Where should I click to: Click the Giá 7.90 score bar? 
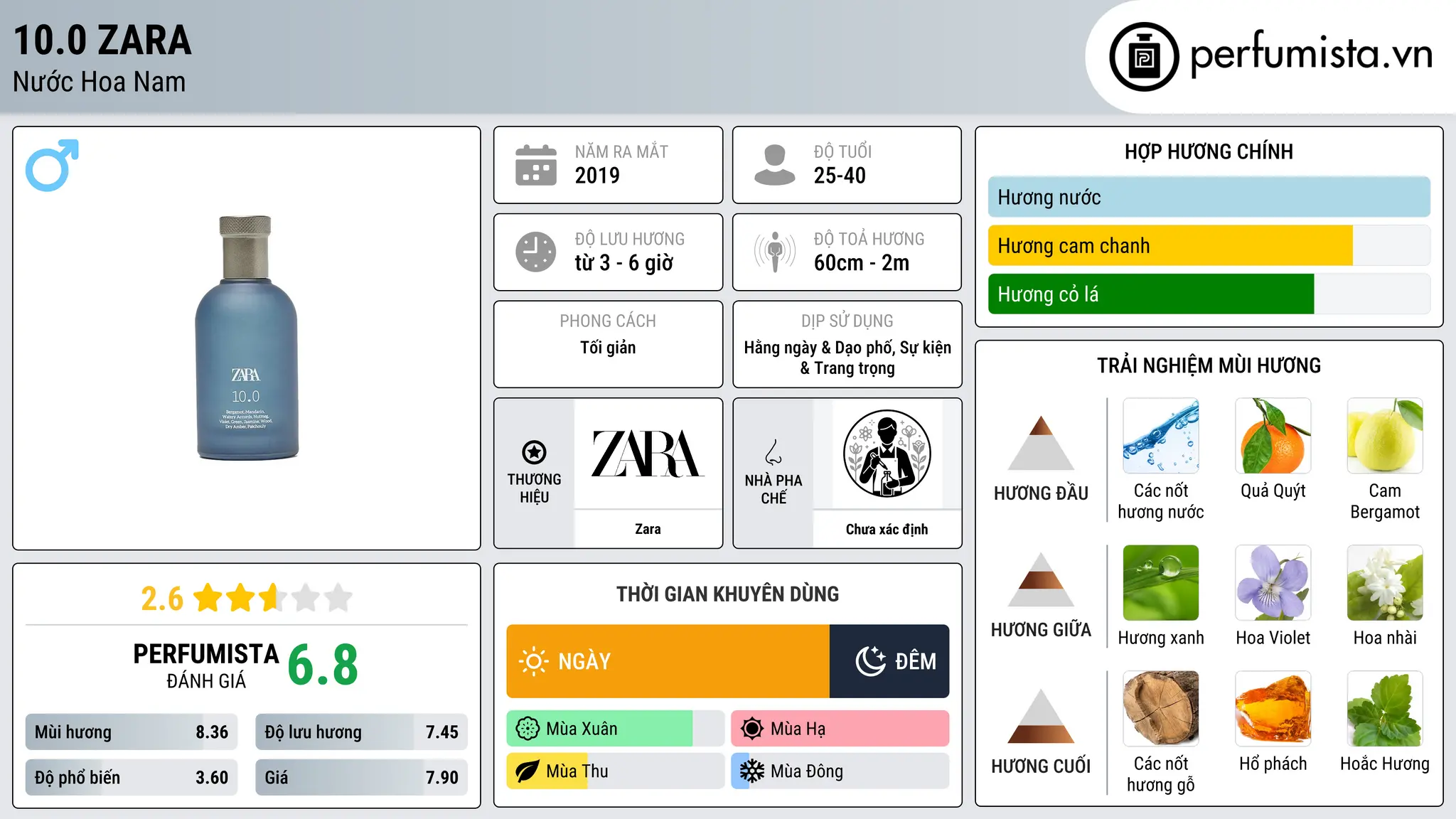[361, 778]
